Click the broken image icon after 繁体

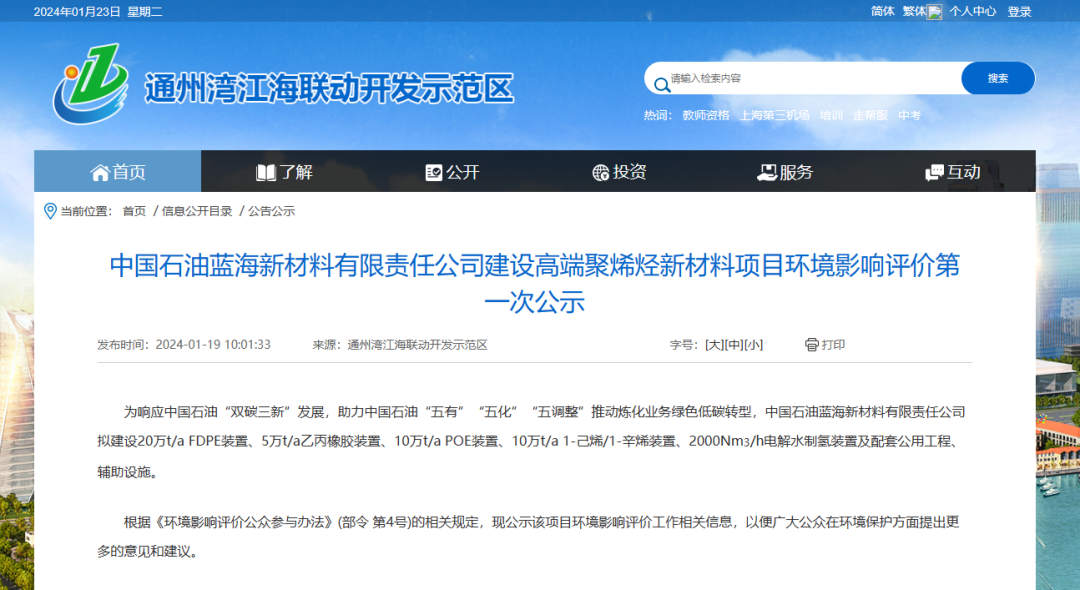coord(935,12)
